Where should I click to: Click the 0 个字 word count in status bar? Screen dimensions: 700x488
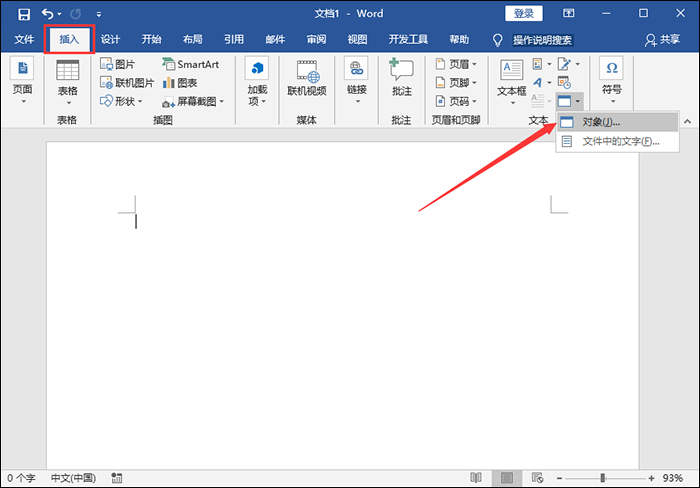coord(21,478)
